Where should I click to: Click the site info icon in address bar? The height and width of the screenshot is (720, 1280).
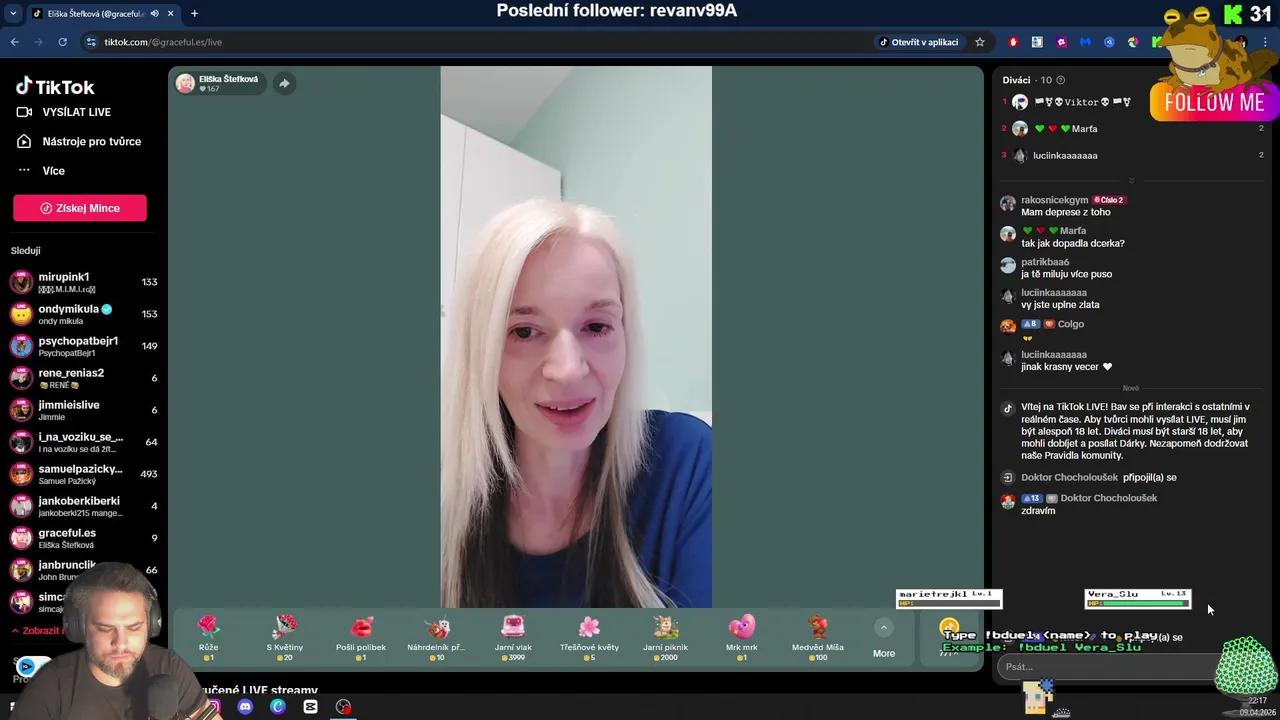[91, 42]
